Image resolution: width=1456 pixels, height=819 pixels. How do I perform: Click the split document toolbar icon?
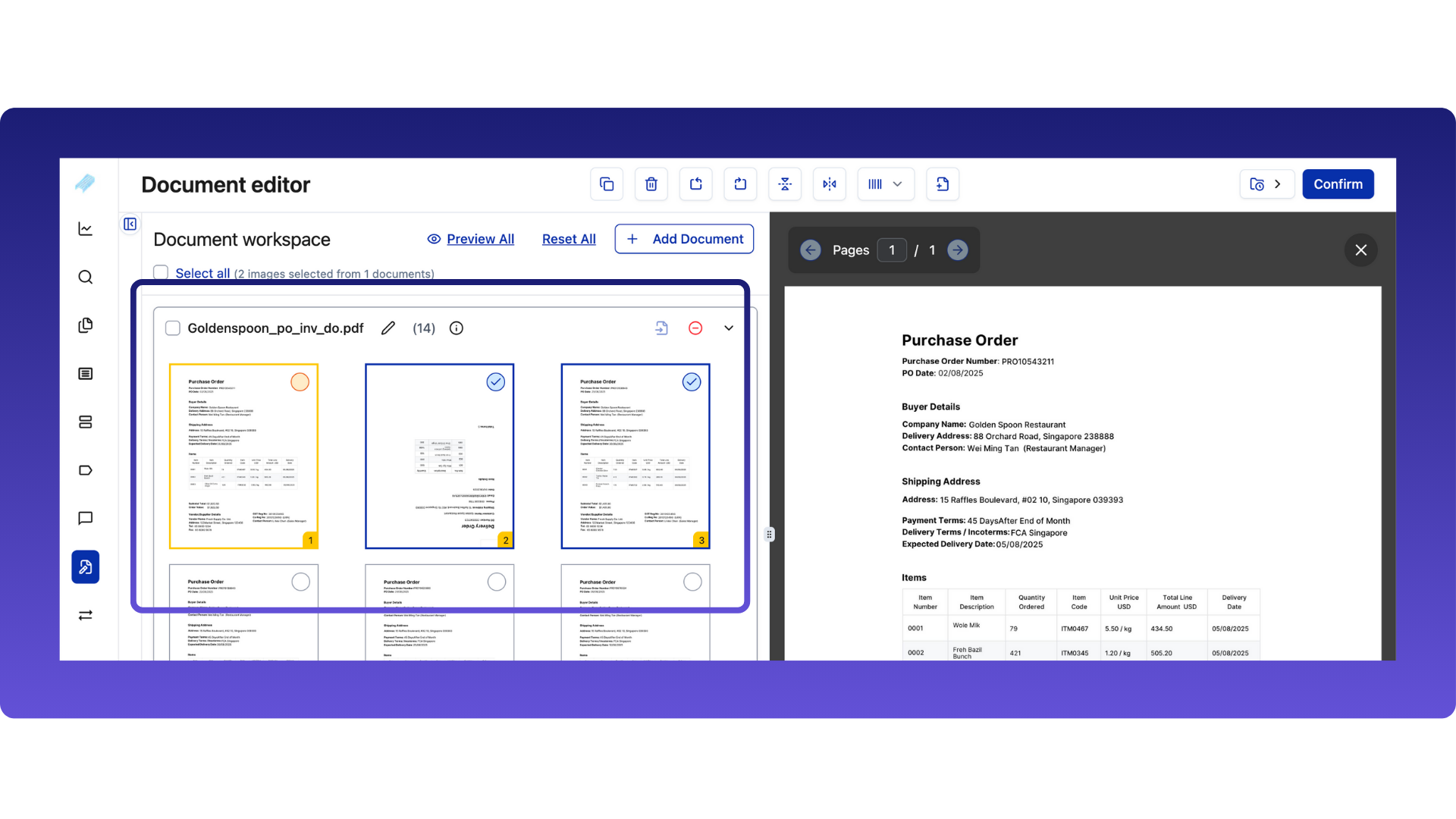tap(785, 184)
